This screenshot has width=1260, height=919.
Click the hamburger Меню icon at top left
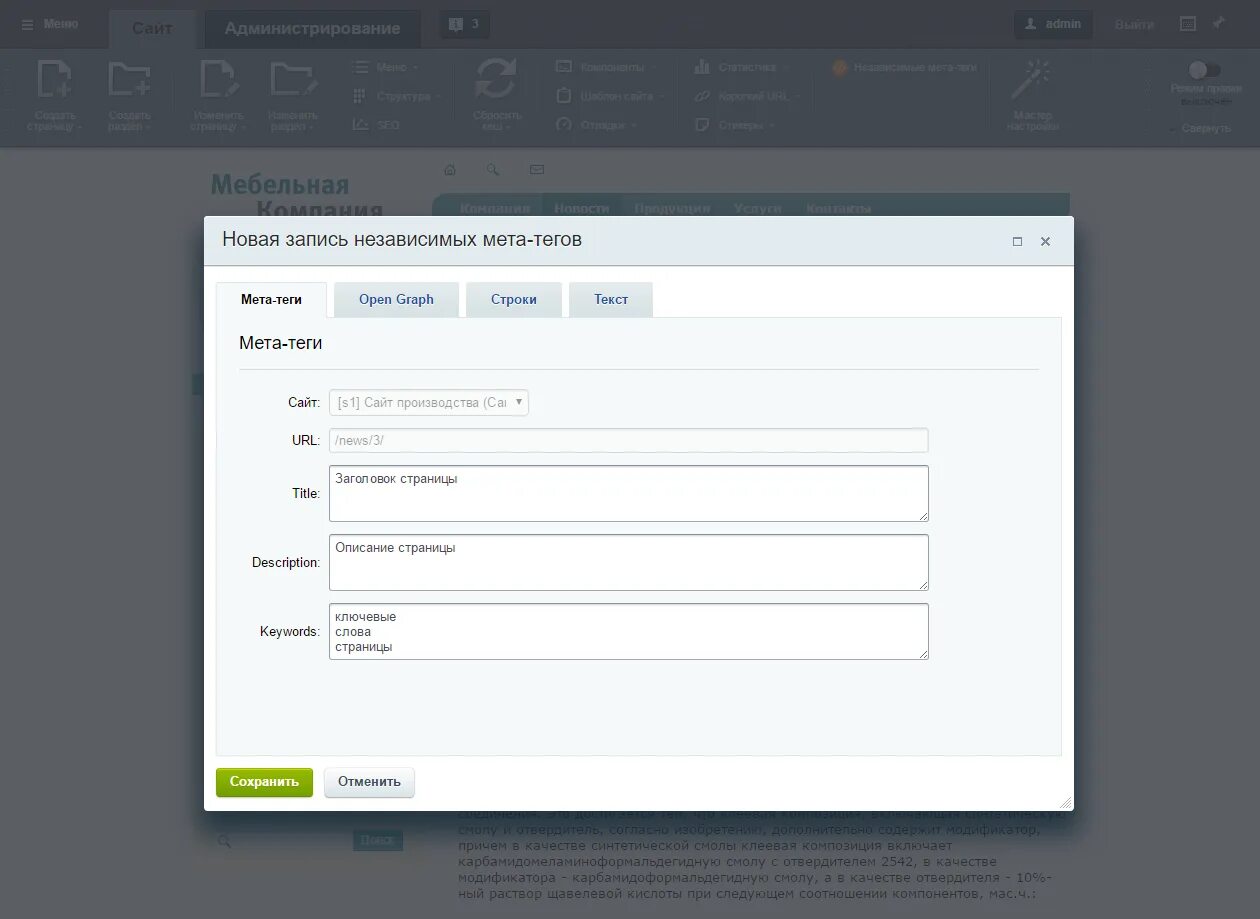coord(28,24)
